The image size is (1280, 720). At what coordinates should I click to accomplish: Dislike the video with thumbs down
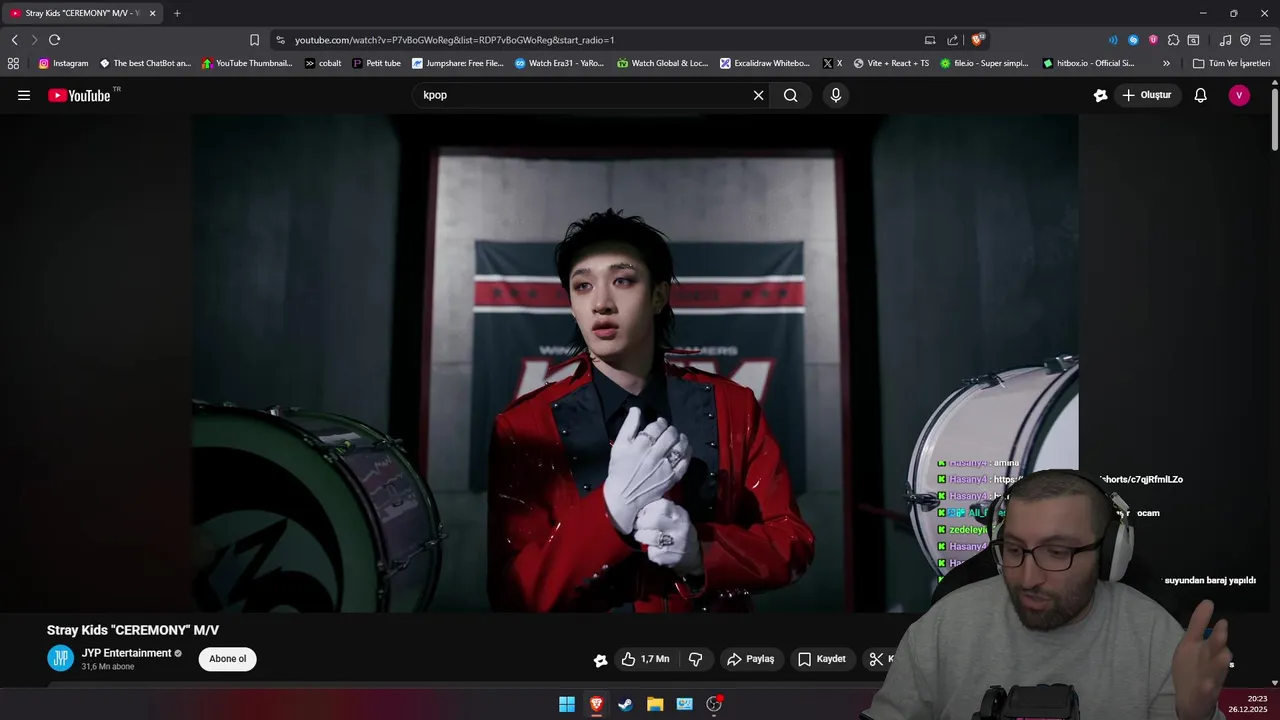click(696, 659)
